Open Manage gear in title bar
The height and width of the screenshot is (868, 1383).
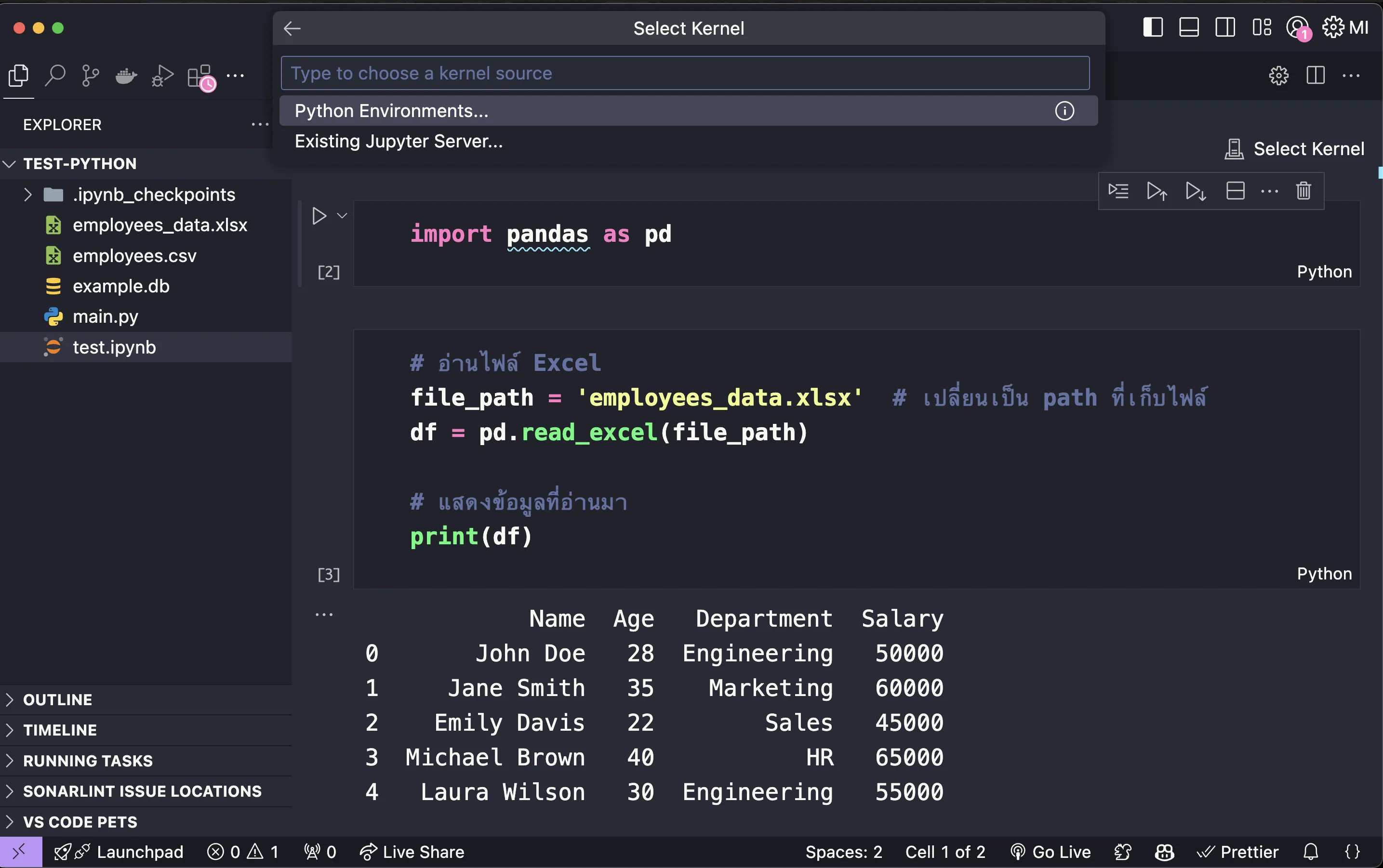tap(1334, 27)
